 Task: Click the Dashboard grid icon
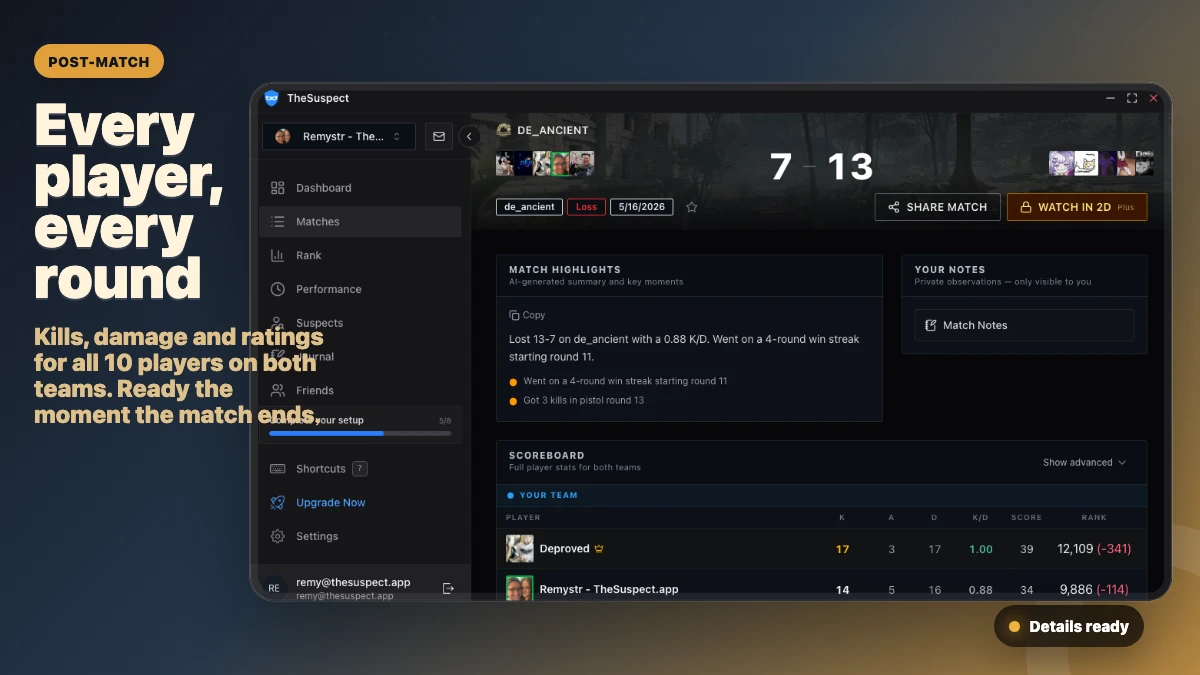(278, 188)
